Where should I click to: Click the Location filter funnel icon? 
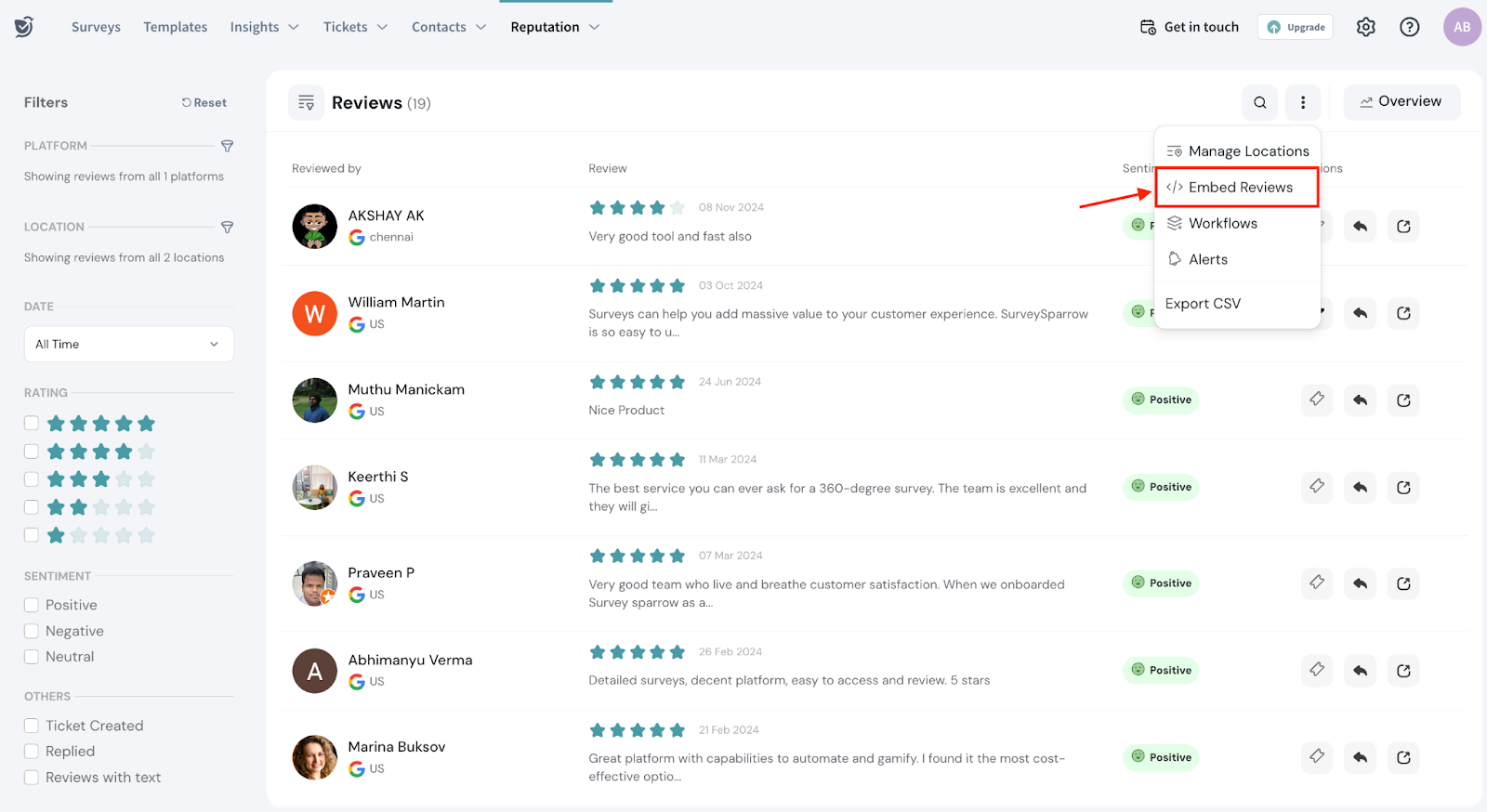tap(227, 227)
